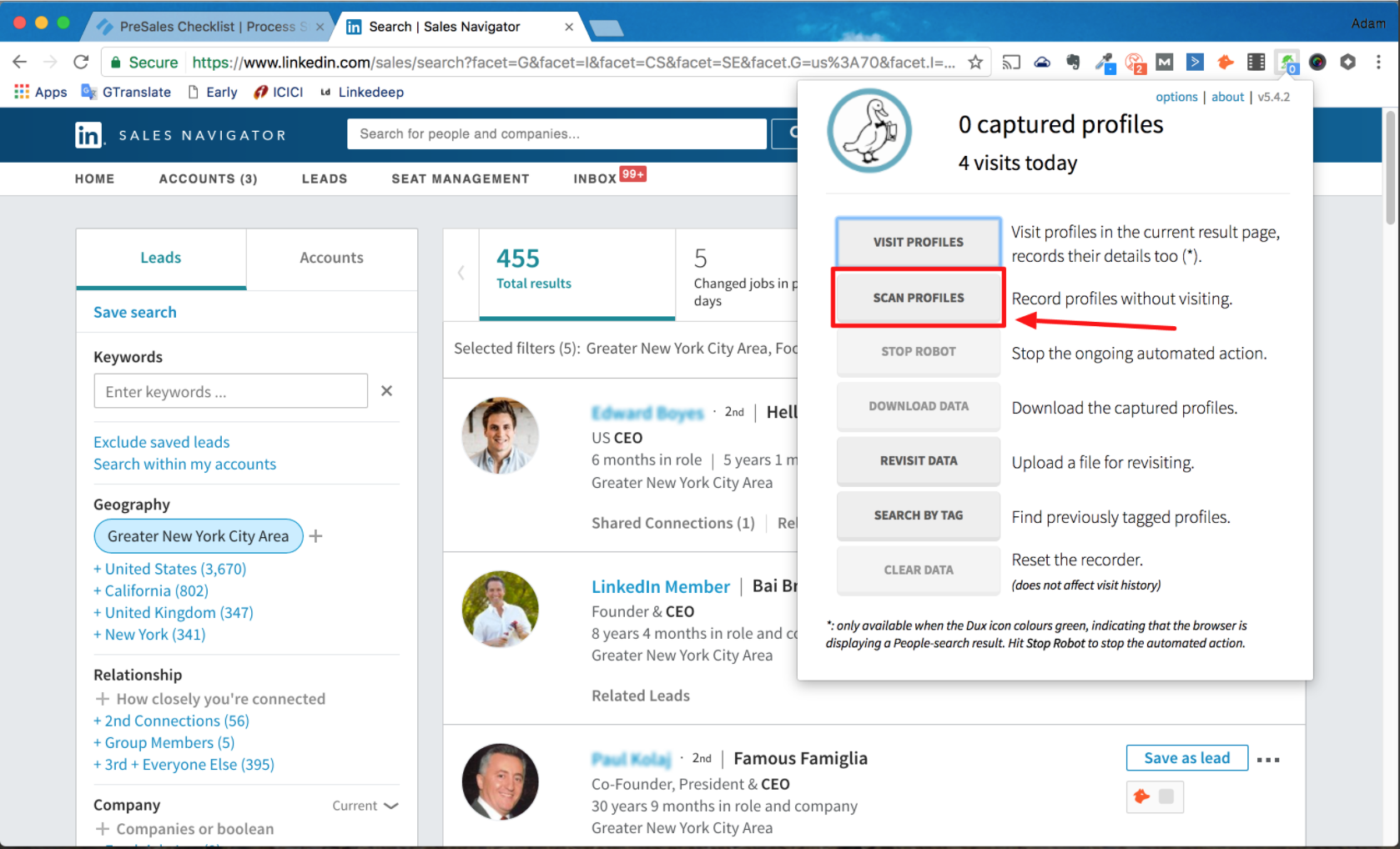Clear the keywords field with the X icon
Viewport: 1400px width, 849px height.
[386, 391]
